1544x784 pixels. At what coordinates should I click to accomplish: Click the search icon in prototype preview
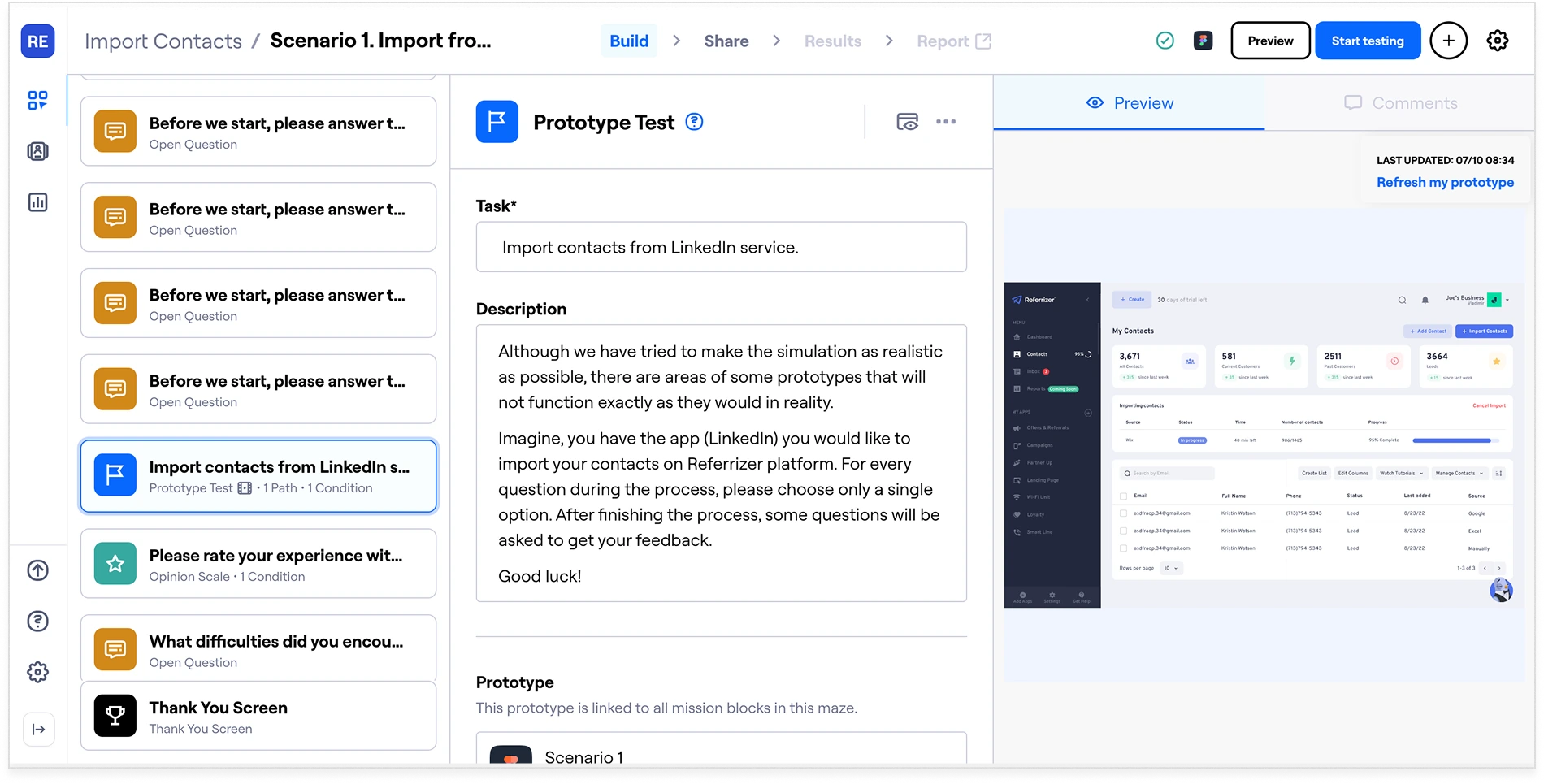(1402, 300)
